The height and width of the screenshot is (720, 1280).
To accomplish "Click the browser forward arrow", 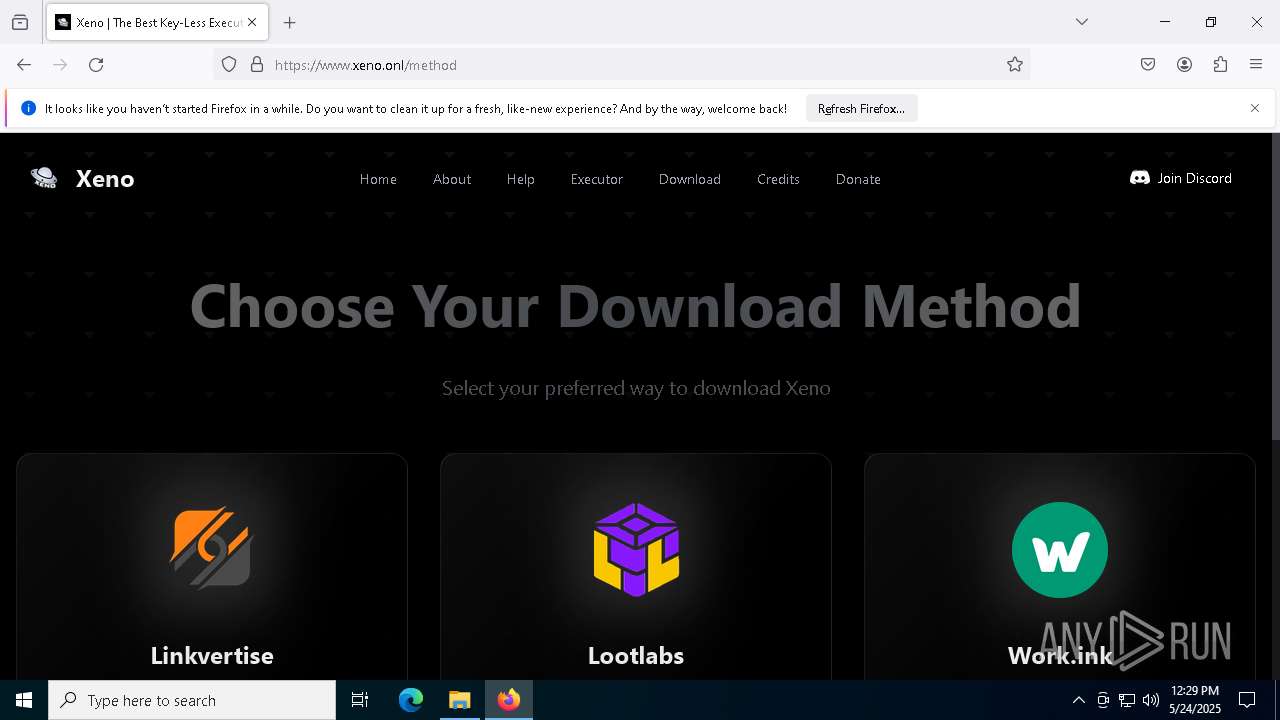I will (x=60, y=65).
